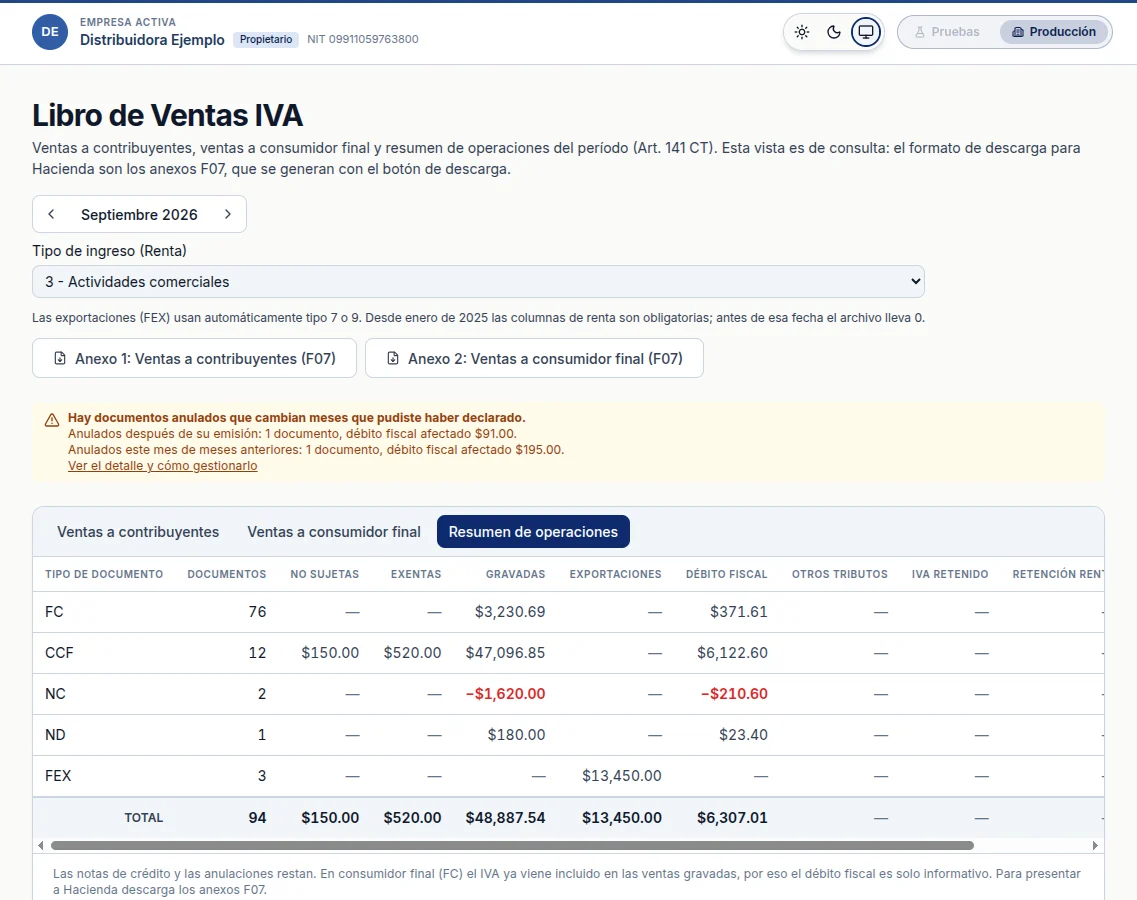Click EXENTAS column header
1137x900 pixels.
point(416,574)
